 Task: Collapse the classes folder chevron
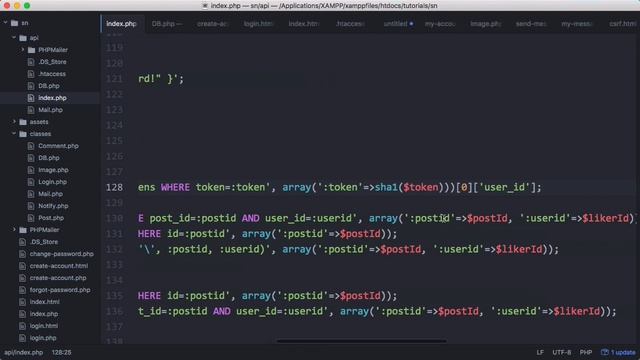(14, 133)
